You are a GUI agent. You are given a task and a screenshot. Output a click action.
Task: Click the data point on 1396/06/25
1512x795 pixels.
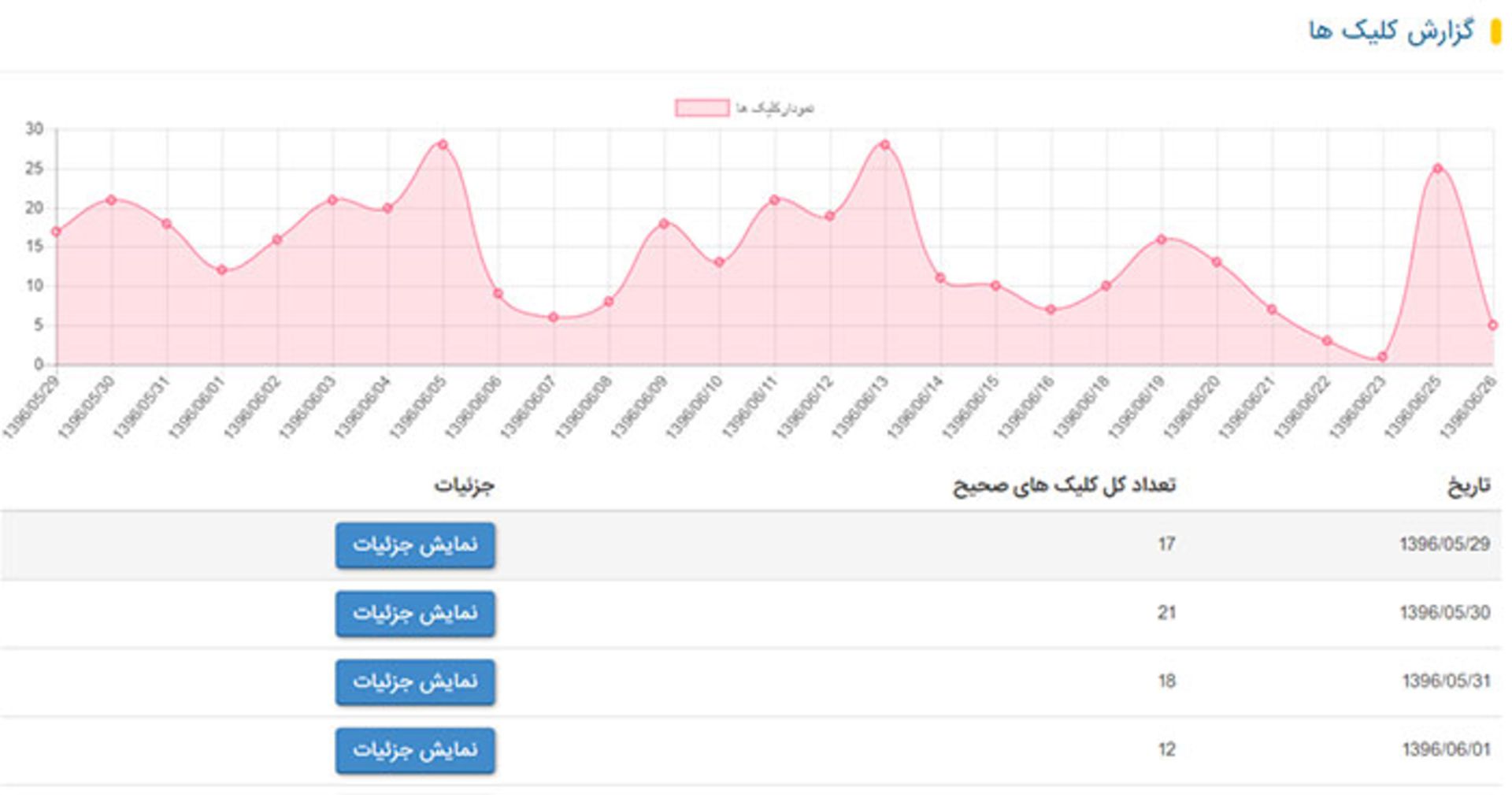tap(1440, 168)
